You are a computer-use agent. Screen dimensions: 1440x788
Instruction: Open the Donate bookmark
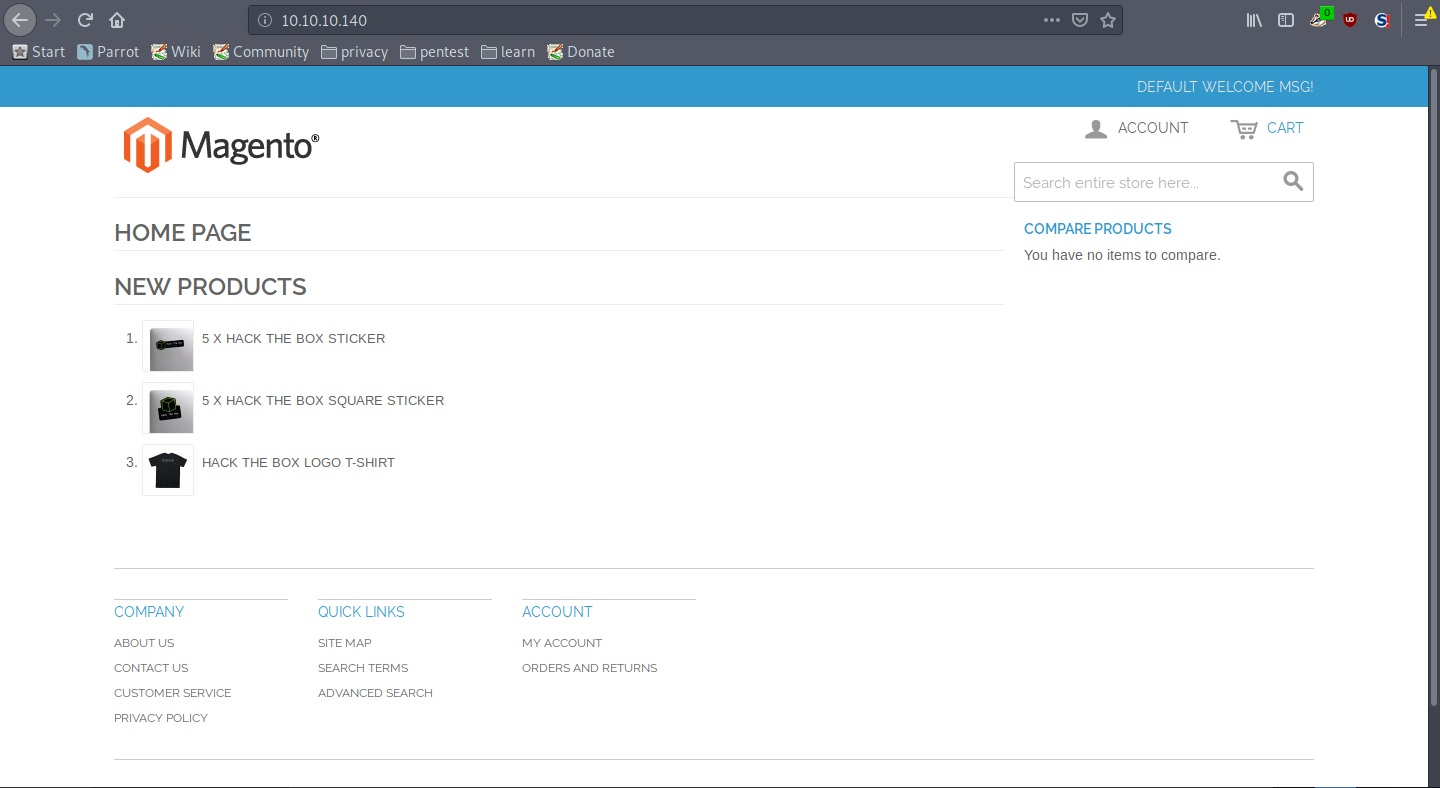tap(580, 52)
